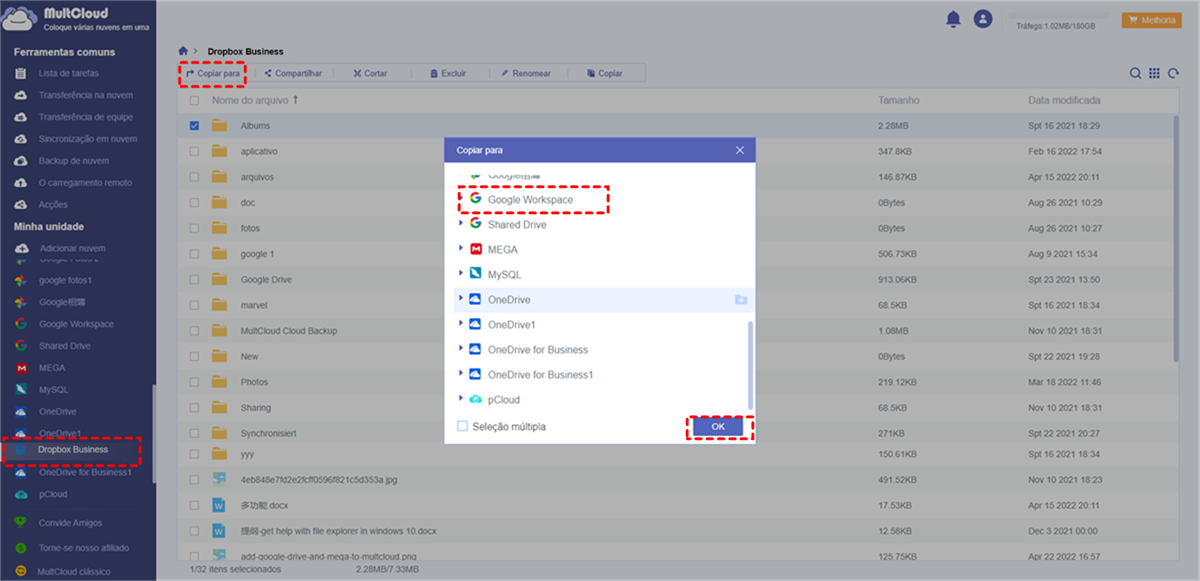Select Google Workspace in the sidebar
1200x581 pixels.
click(76, 324)
